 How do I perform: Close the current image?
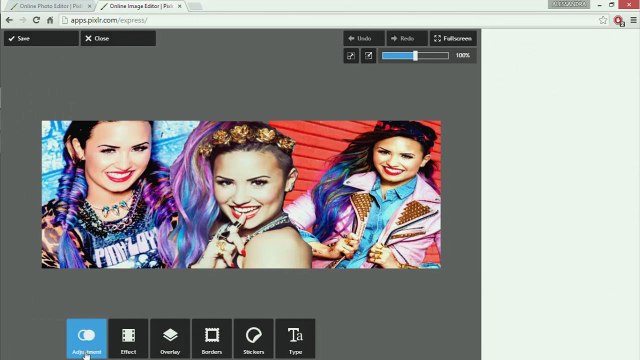(x=118, y=38)
